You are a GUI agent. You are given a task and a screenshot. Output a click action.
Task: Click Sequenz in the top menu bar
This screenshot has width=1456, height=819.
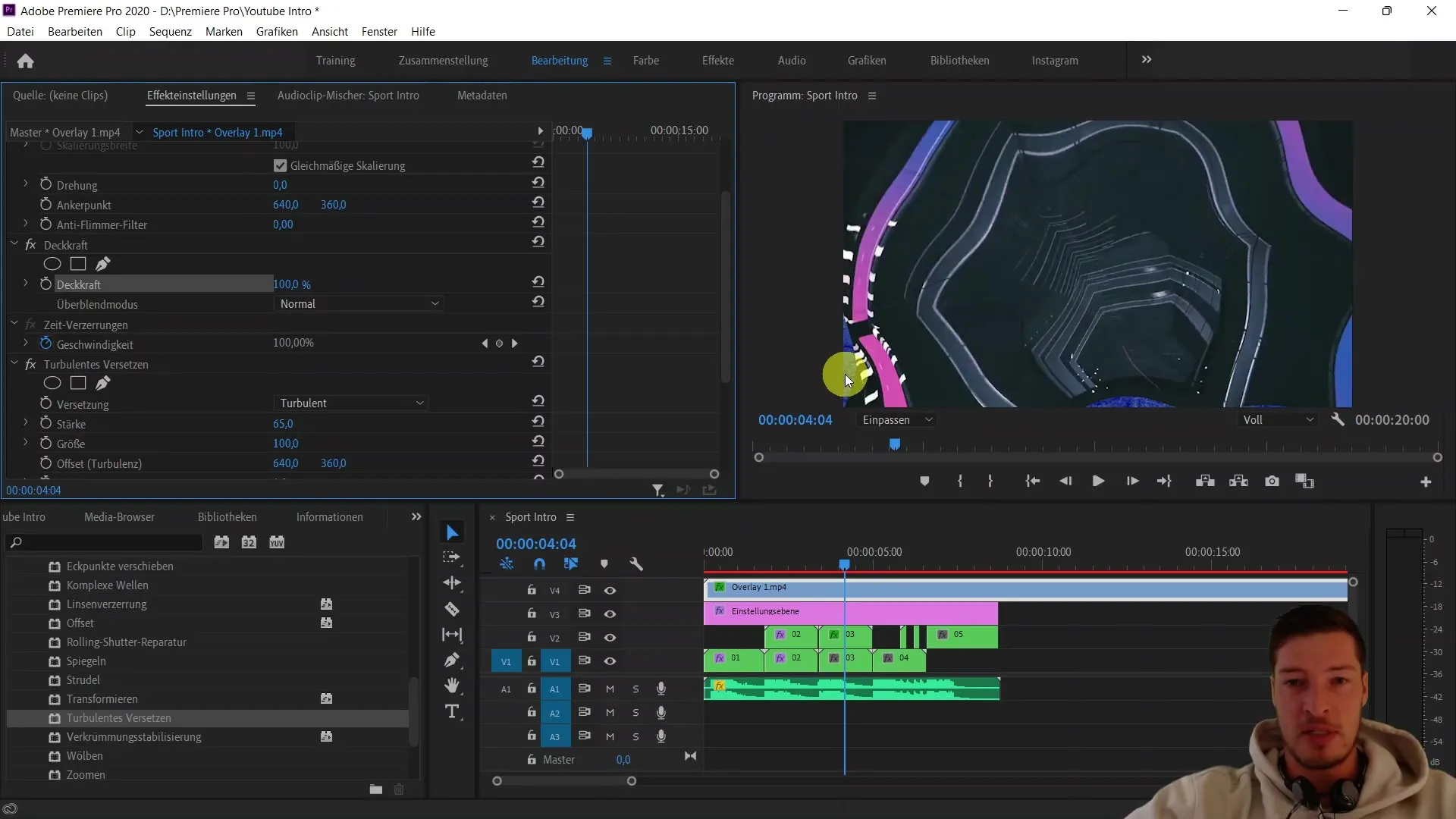point(170,31)
